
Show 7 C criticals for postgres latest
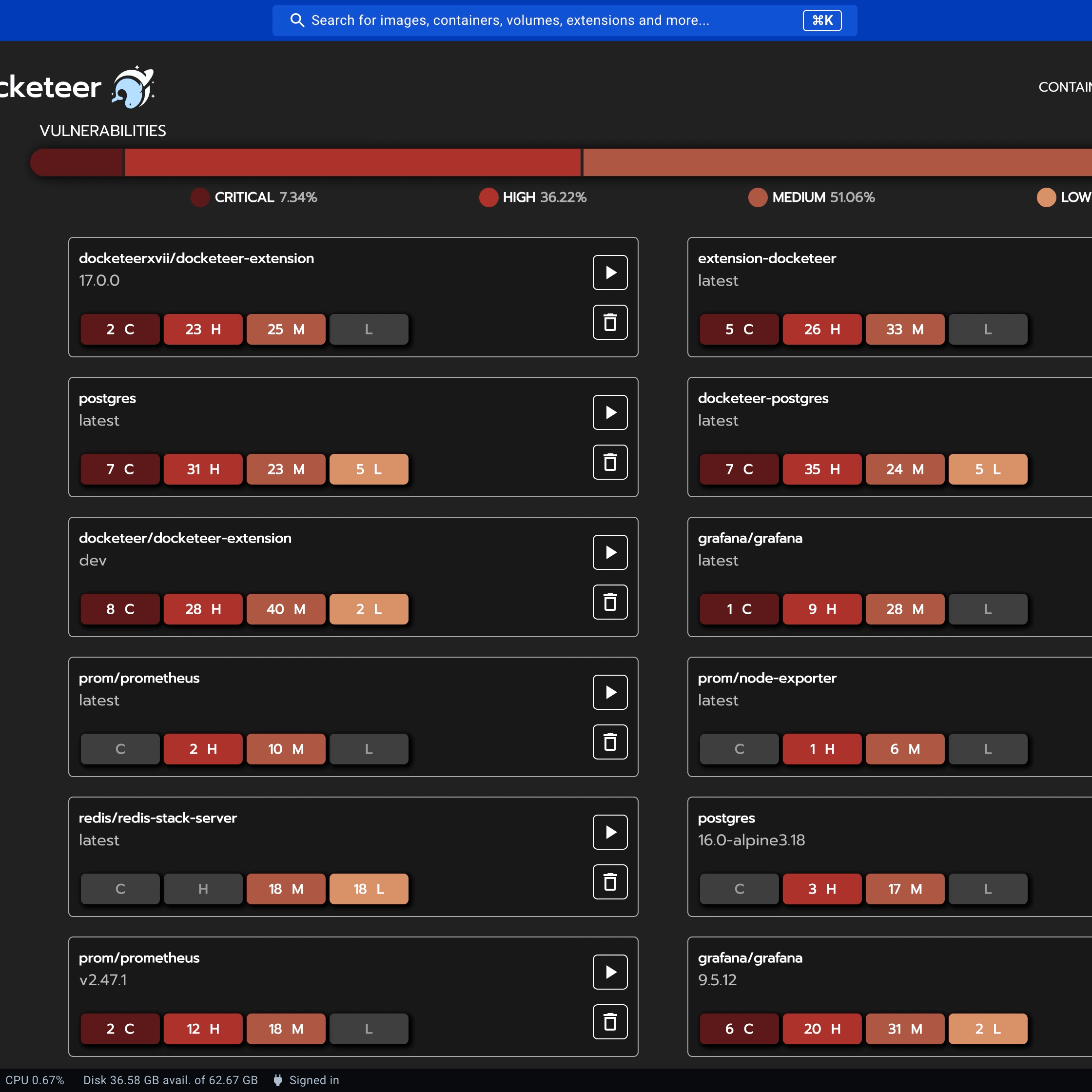tap(120, 469)
